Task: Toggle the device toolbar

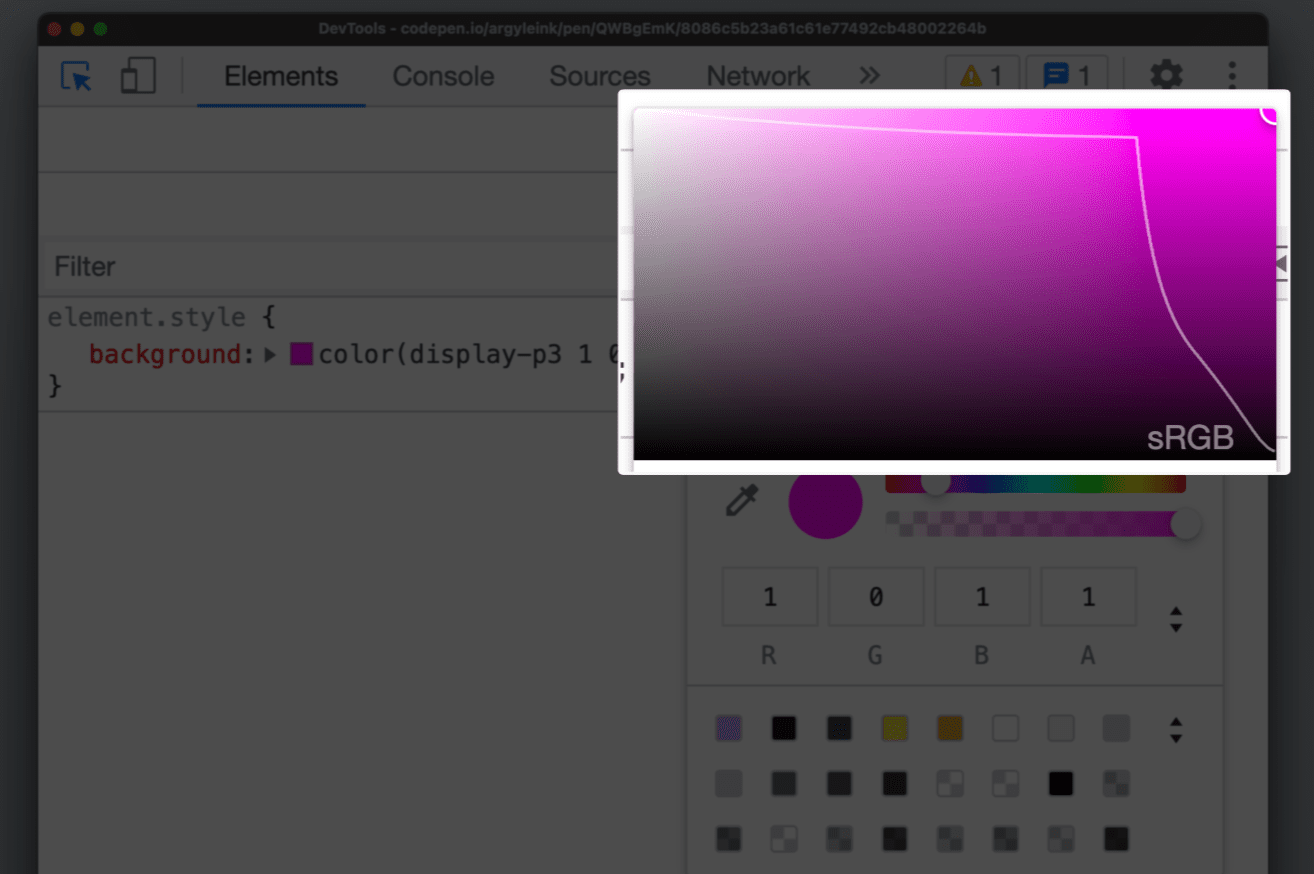Action: pos(137,75)
